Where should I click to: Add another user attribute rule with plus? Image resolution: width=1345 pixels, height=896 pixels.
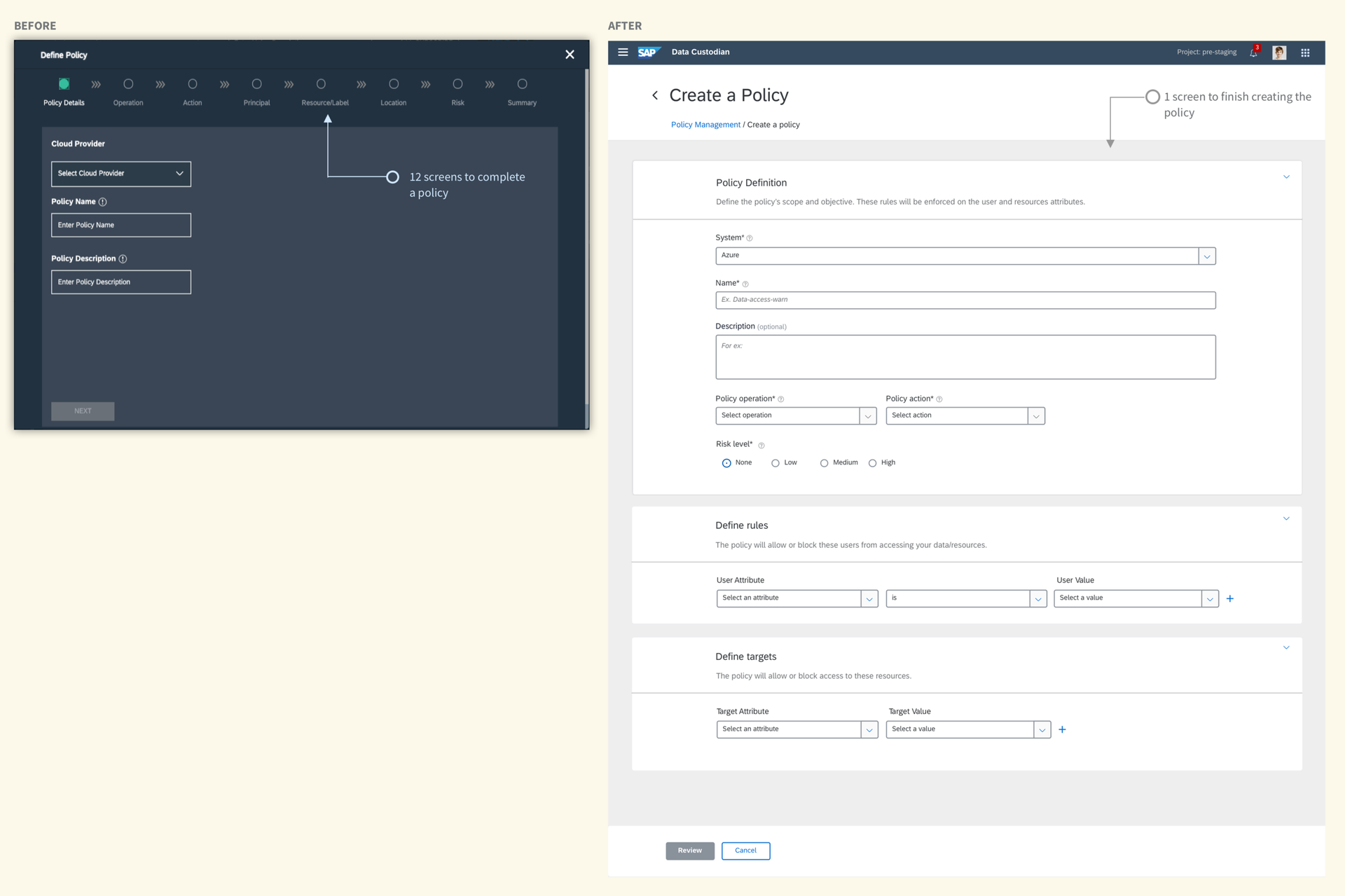coord(1230,598)
